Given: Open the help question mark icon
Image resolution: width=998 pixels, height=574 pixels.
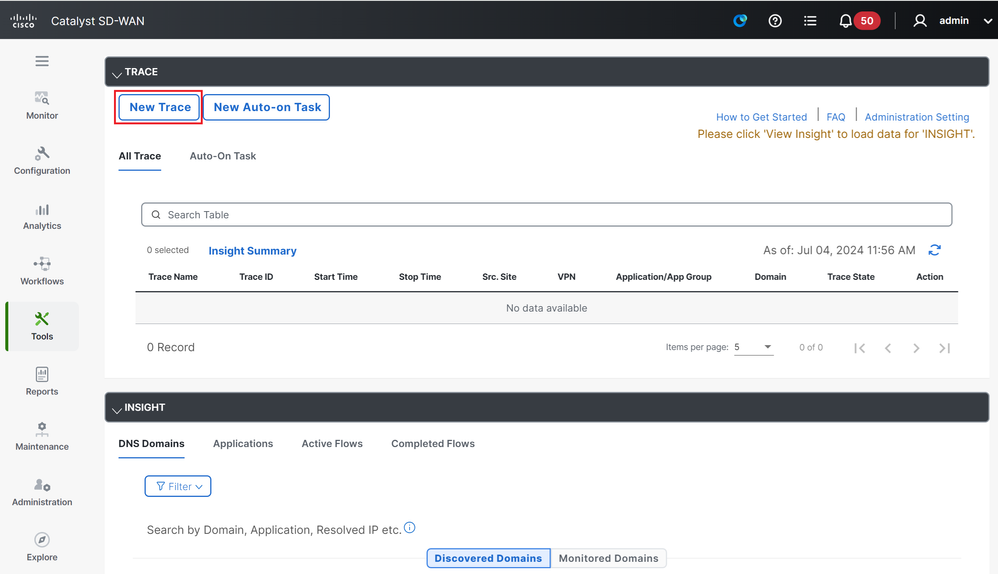Looking at the screenshot, I should click(x=775, y=21).
